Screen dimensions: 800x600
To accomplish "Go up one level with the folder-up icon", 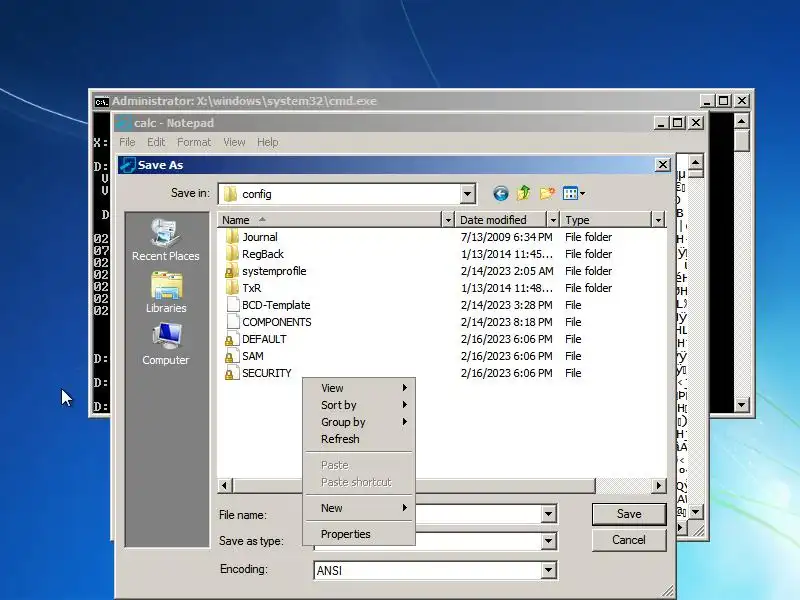I will click(x=523, y=193).
